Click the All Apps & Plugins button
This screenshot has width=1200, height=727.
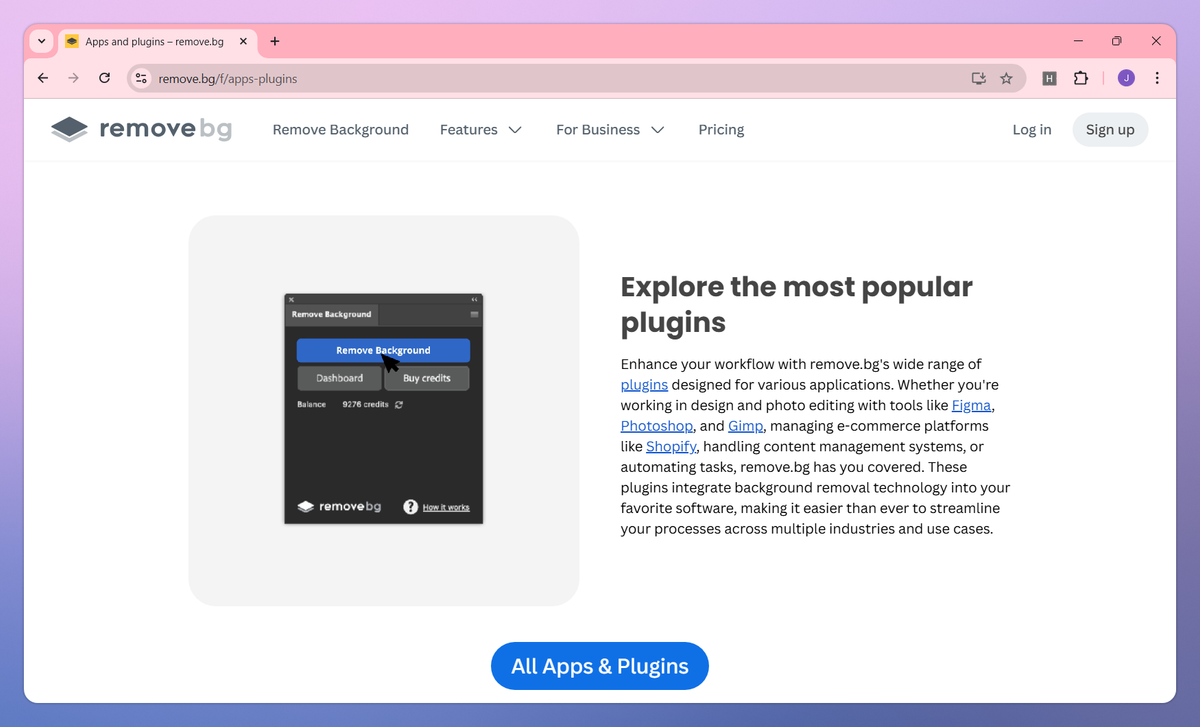(600, 666)
